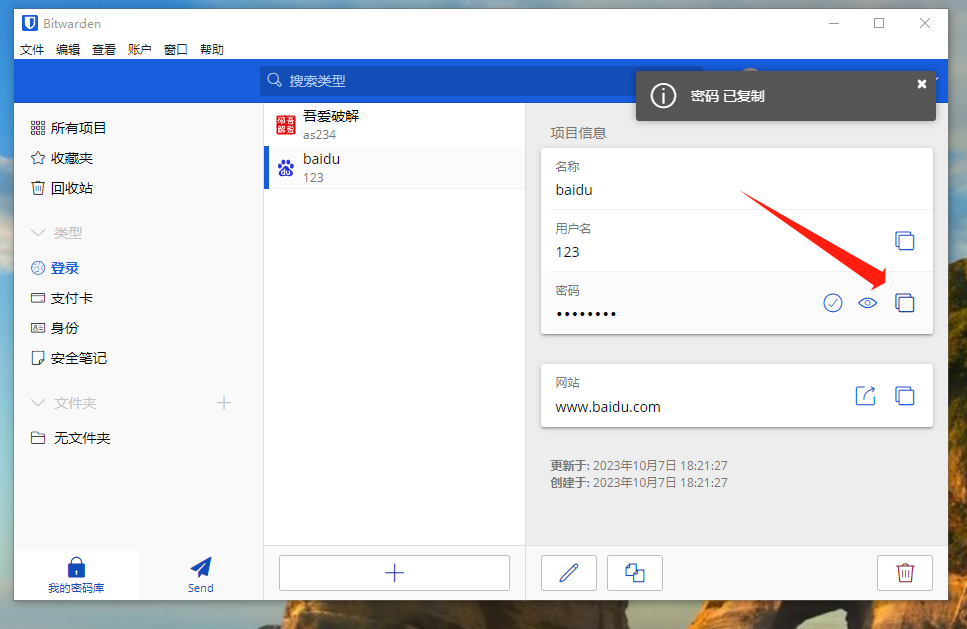Check if password has been exposed
The image size is (967, 629).
(x=833, y=303)
